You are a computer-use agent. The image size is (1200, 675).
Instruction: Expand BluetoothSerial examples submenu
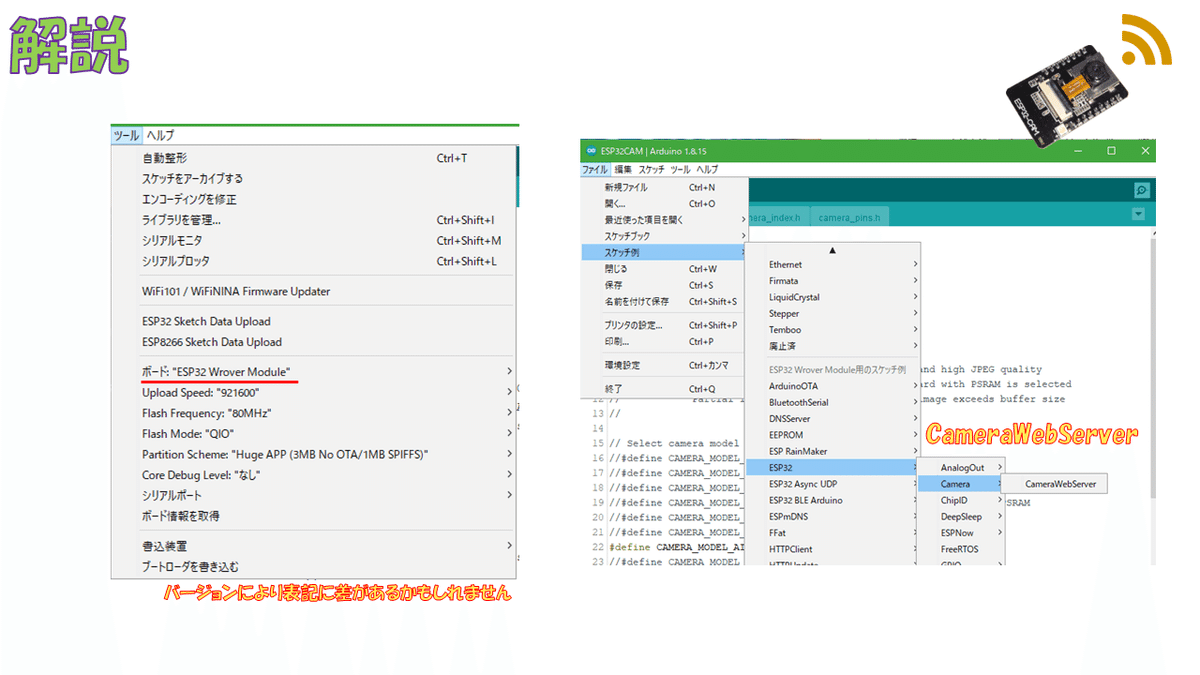[832, 402]
